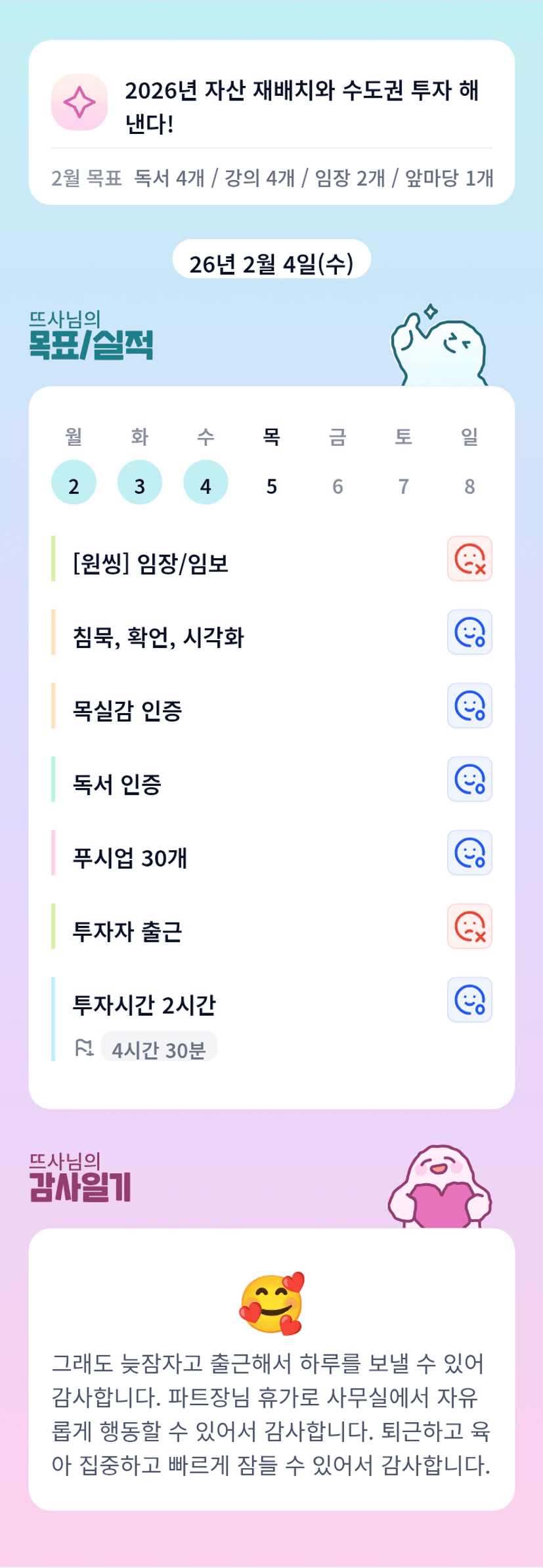Click the heart-face emoji in the gratitude diary

[272, 1303]
